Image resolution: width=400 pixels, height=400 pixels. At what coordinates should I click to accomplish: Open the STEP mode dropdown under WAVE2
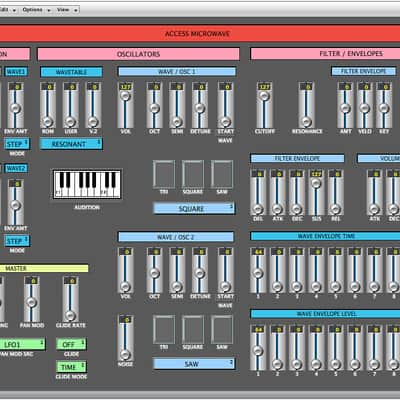[17, 241]
